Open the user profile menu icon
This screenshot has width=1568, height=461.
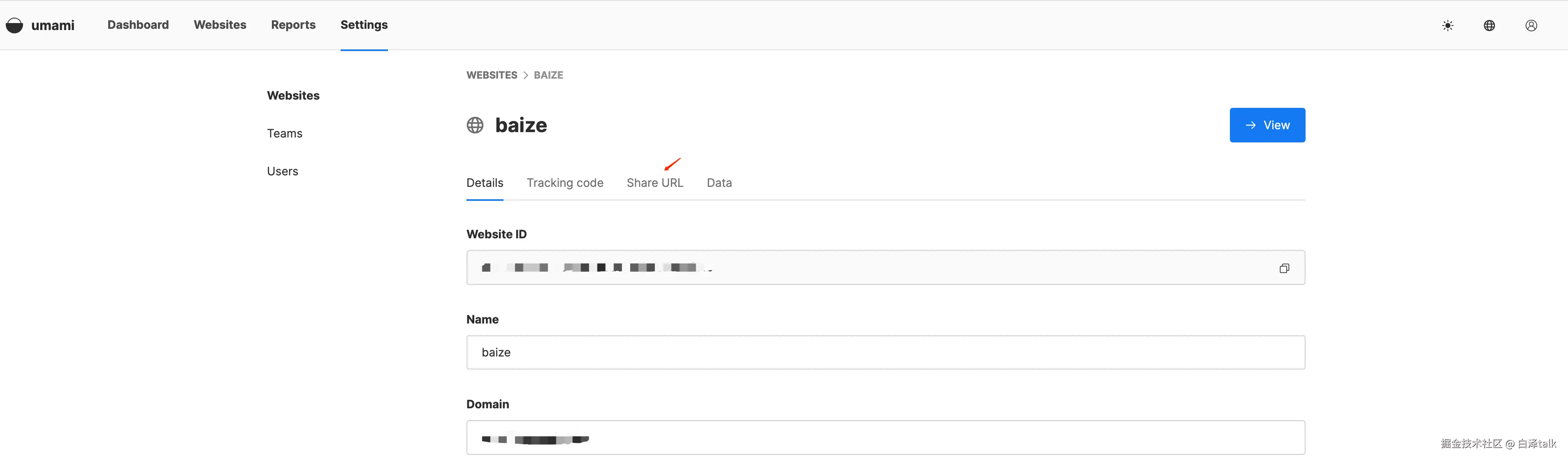click(1531, 26)
